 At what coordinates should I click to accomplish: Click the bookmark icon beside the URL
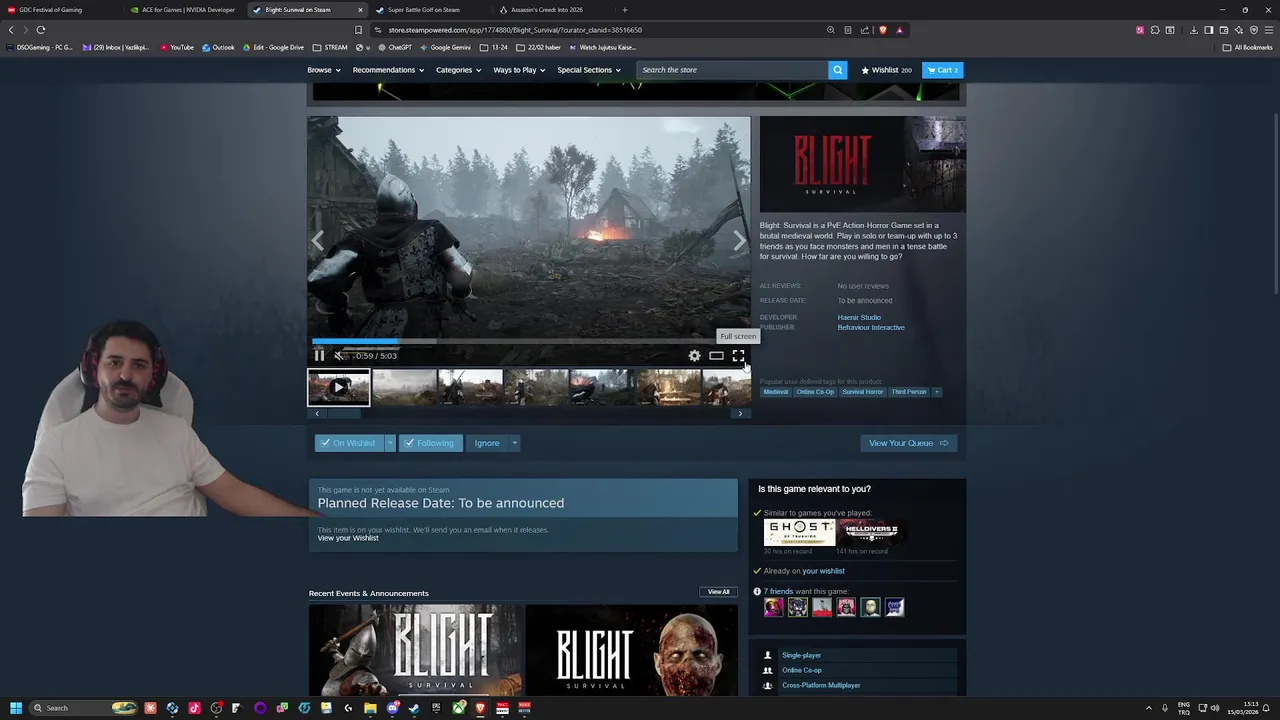[358, 30]
